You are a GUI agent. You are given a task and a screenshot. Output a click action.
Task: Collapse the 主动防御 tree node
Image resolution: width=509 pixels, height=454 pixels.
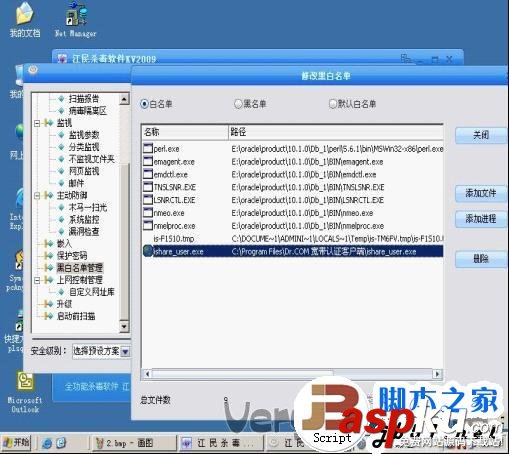37,195
